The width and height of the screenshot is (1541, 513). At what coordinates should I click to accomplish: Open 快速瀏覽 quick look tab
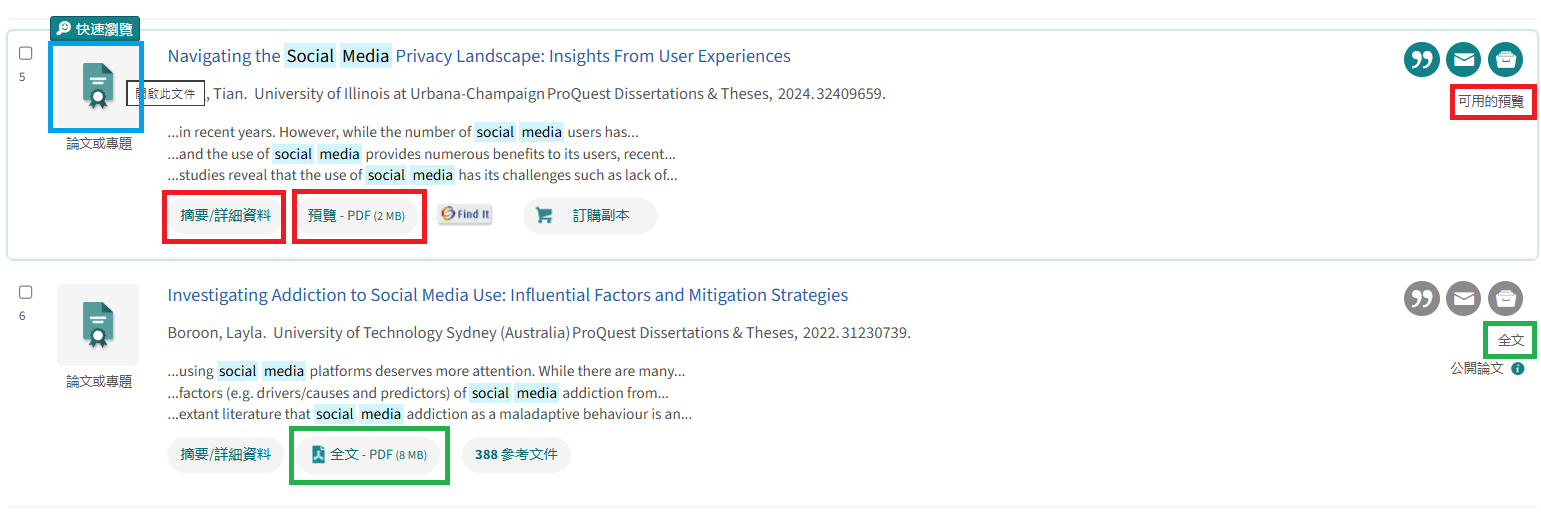[x=95, y=29]
